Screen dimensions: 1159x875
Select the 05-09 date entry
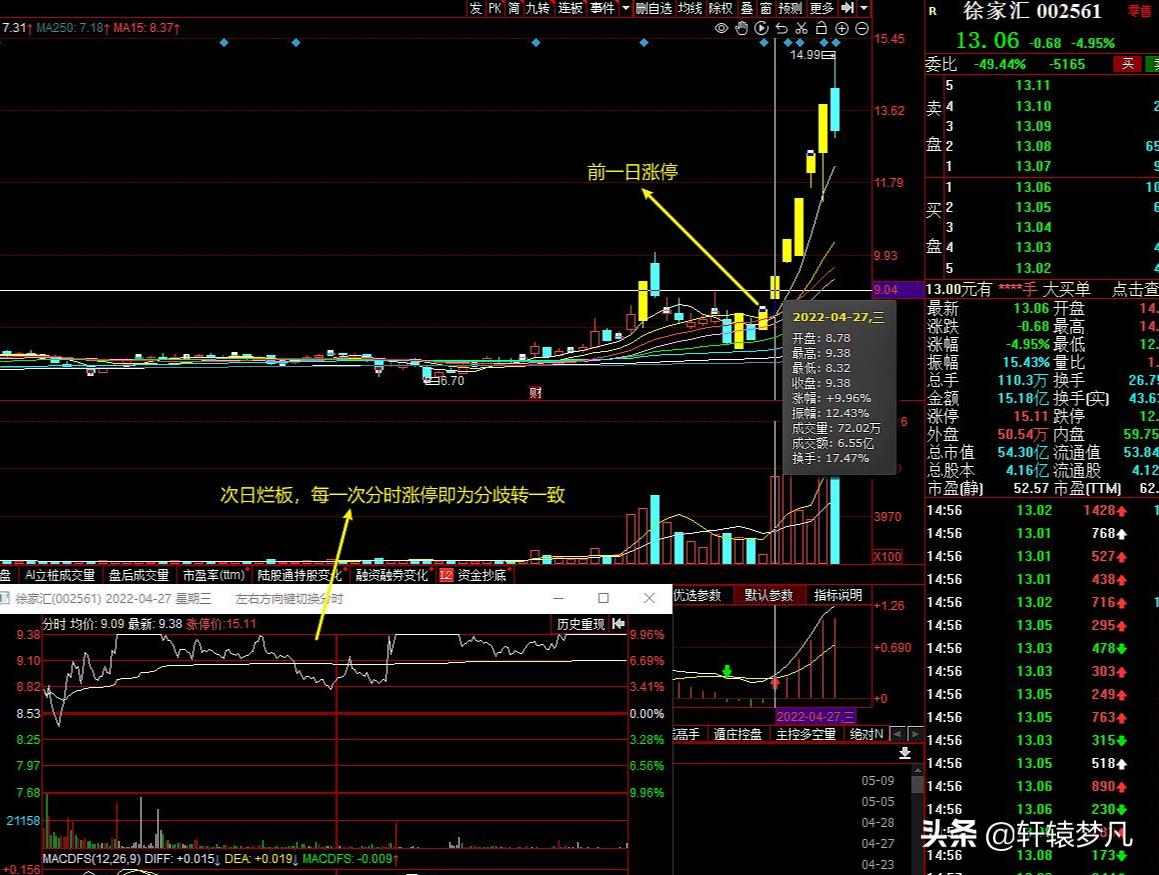pos(878,781)
